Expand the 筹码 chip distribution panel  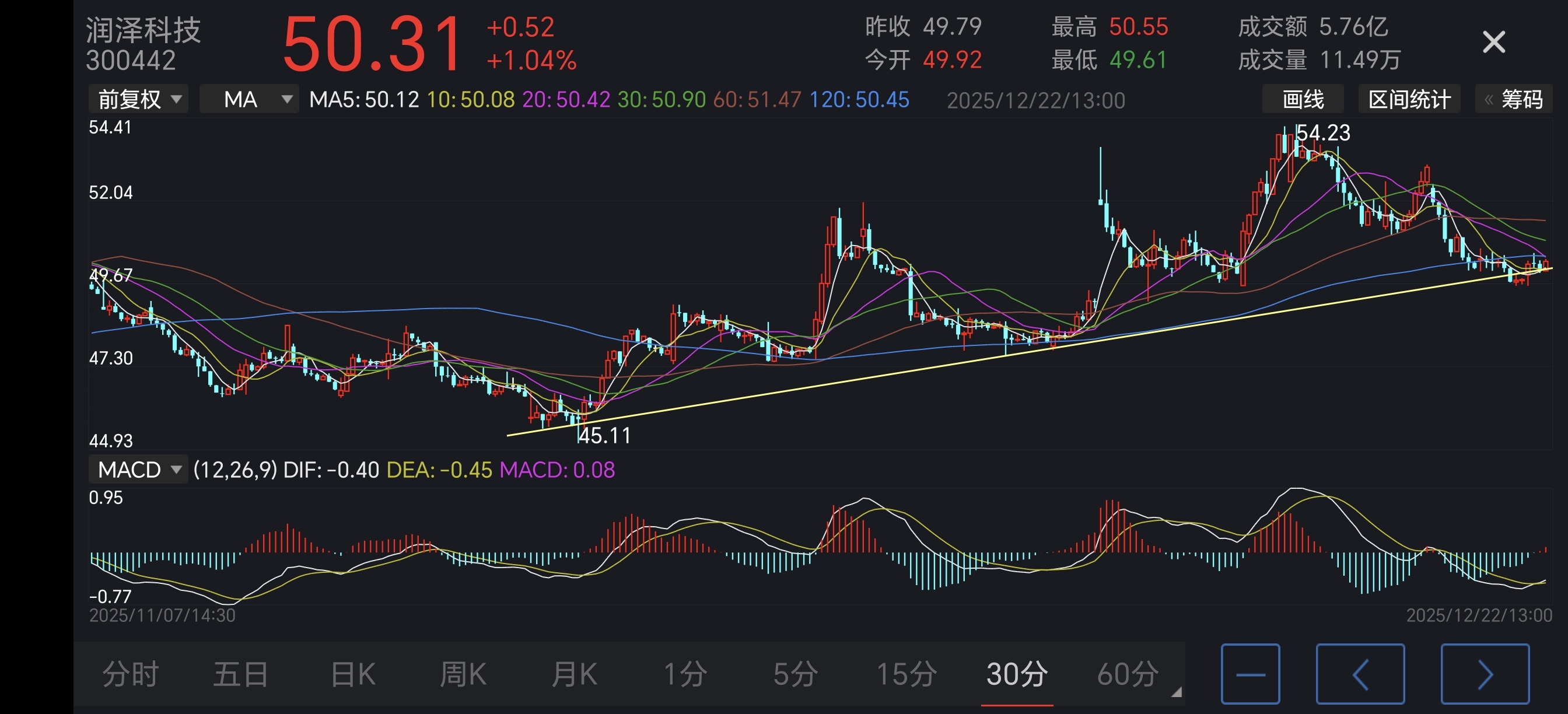click(x=1514, y=99)
